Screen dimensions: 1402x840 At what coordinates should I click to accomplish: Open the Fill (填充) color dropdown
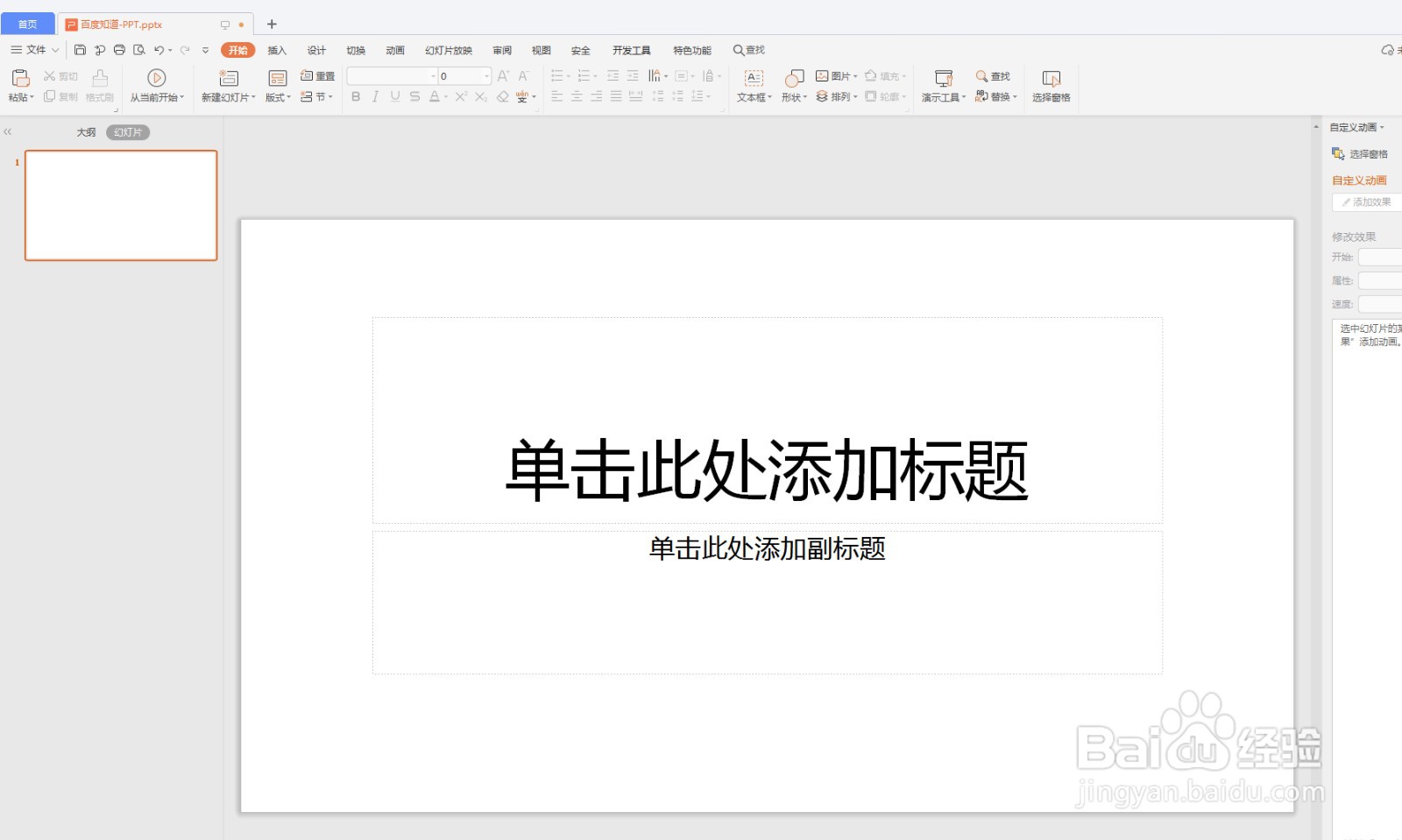pos(885,76)
